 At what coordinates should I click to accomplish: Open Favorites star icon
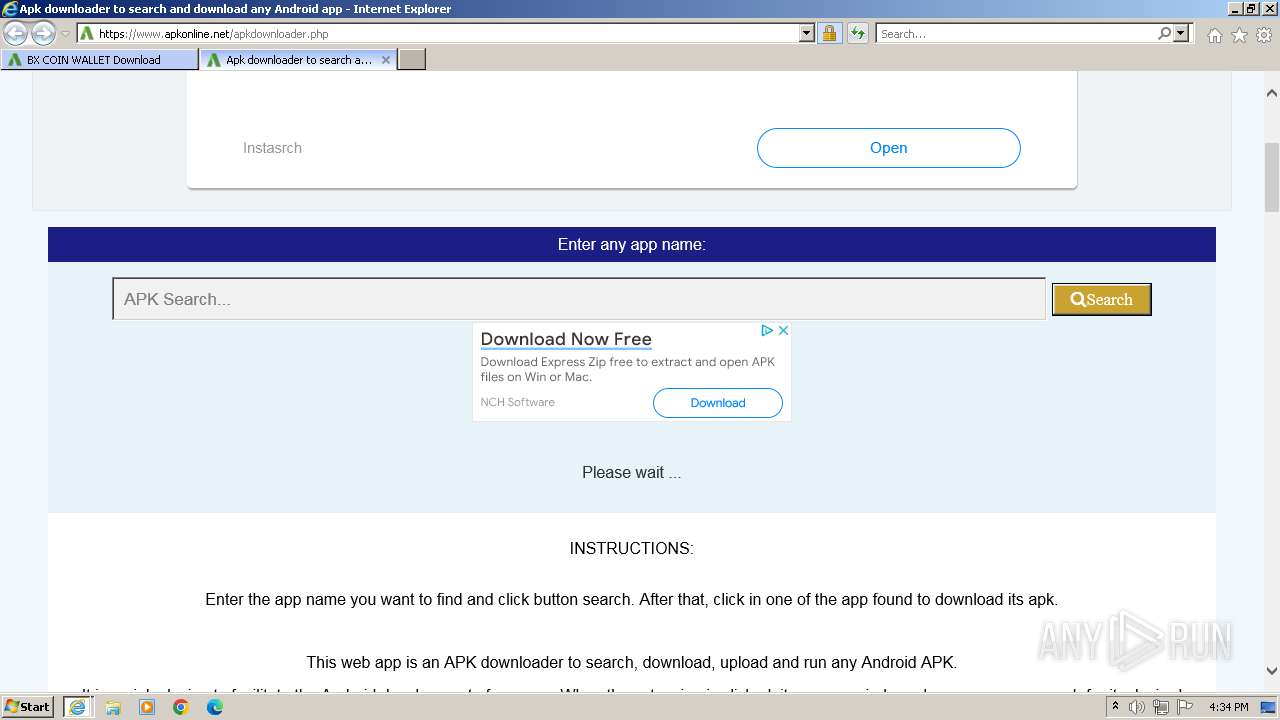(1239, 35)
